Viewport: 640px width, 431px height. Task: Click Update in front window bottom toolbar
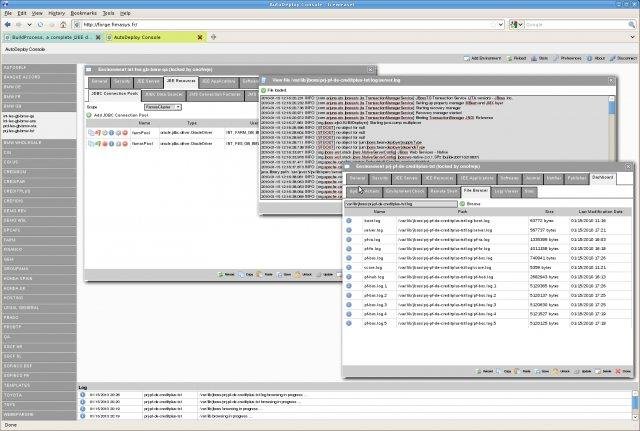click(x=583, y=371)
